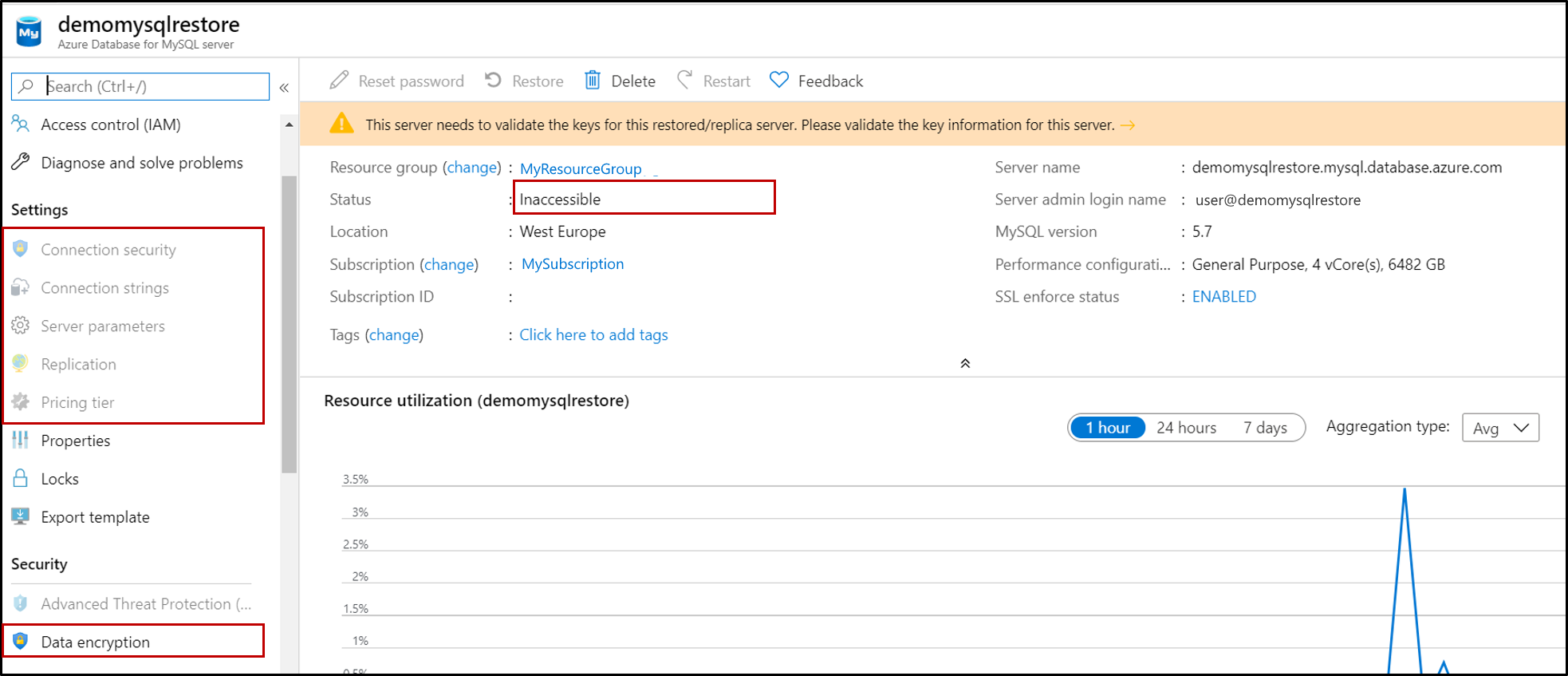Image resolution: width=1568 pixels, height=676 pixels.
Task: Open MySubscription link
Action: (573, 264)
